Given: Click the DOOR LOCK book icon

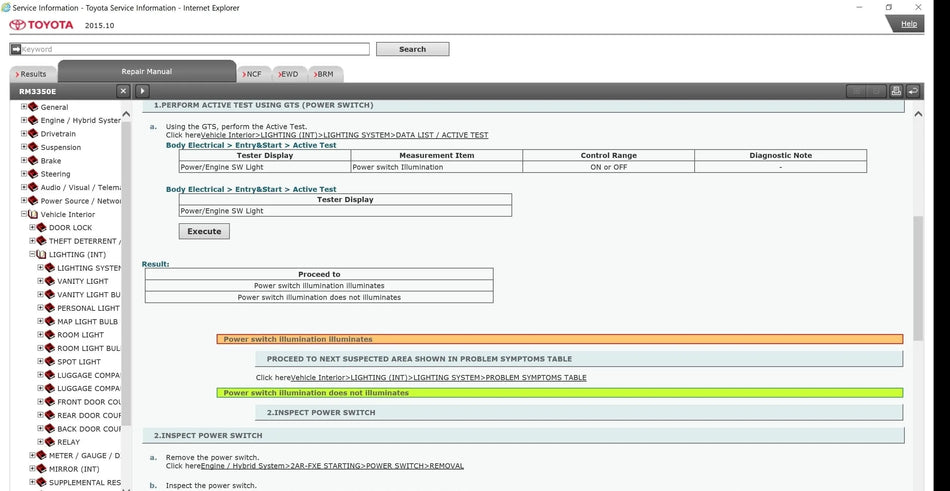Looking at the screenshot, I should click(41, 228).
